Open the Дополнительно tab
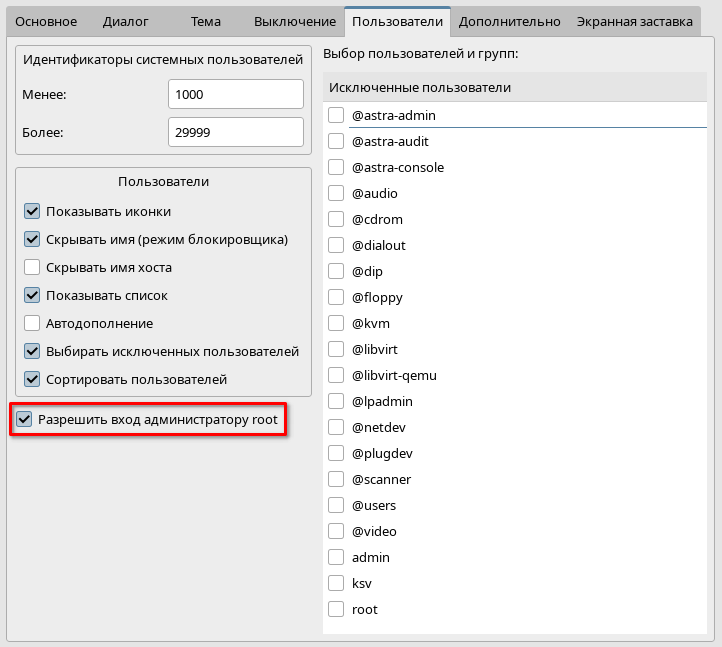Viewport: 722px width, 647px height. pos(508,21)
